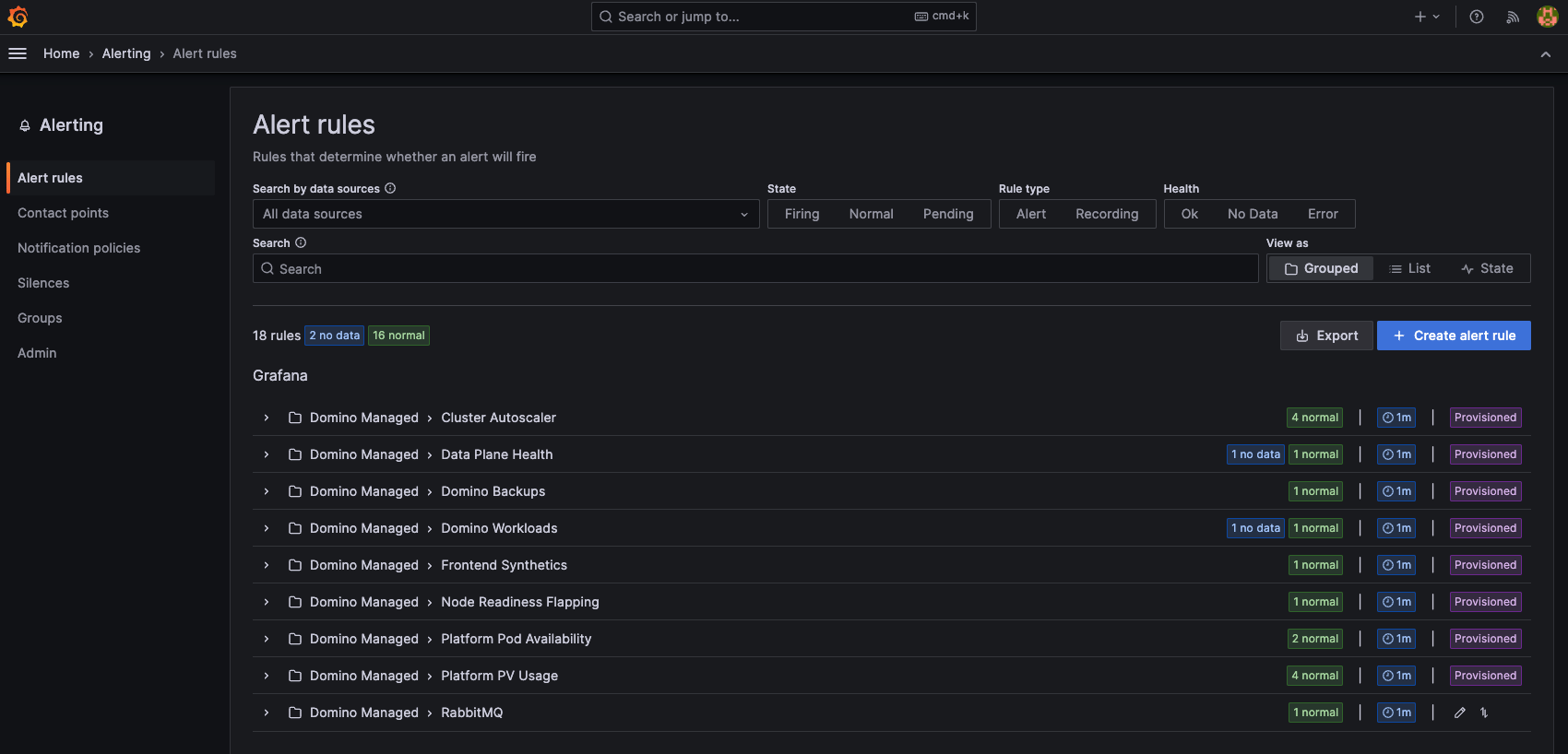Focus the Search or jump to field
This screenshot has width=1568, height=754.
(783, 17)
